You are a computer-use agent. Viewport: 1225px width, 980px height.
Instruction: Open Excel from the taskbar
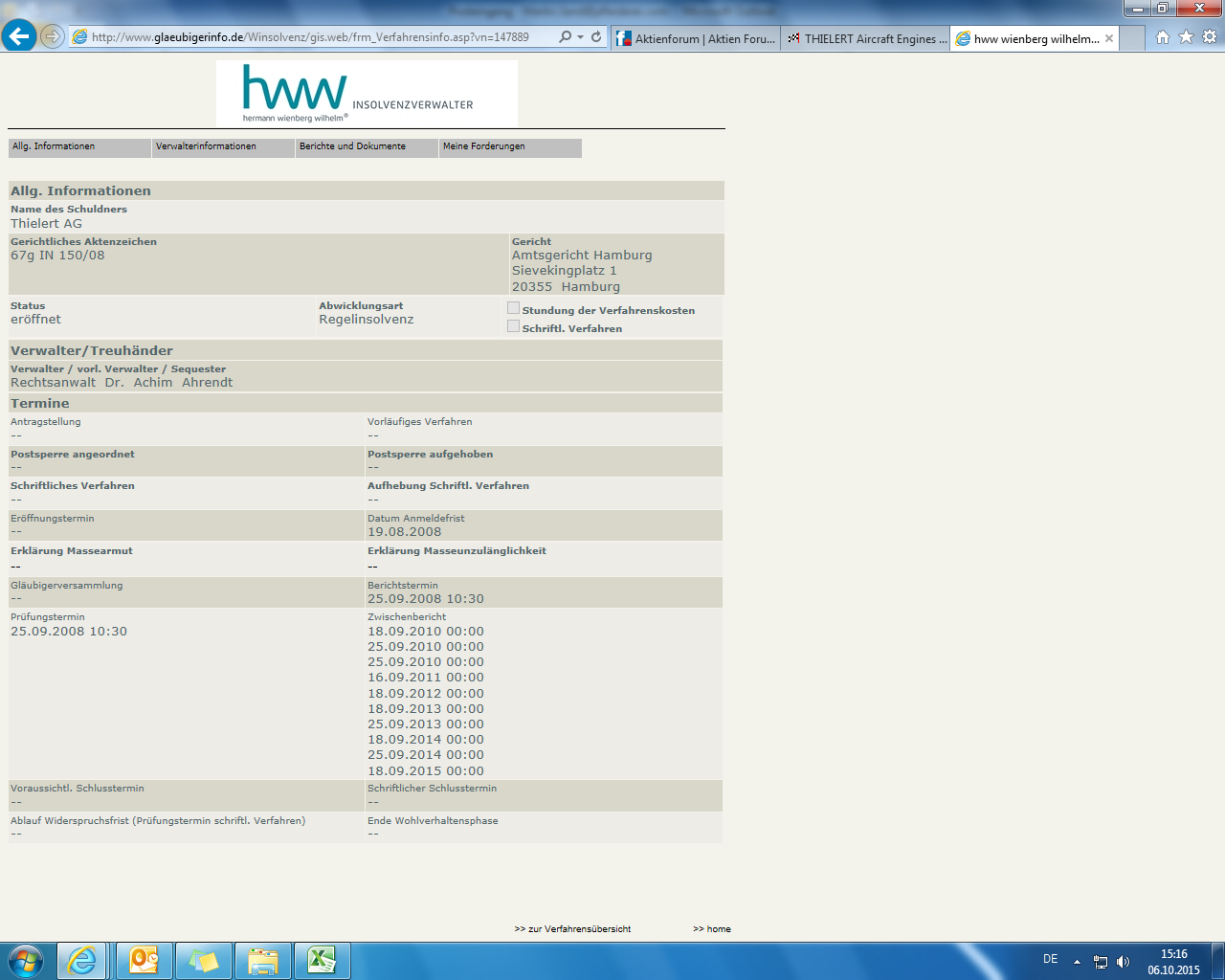pos(322,960)
